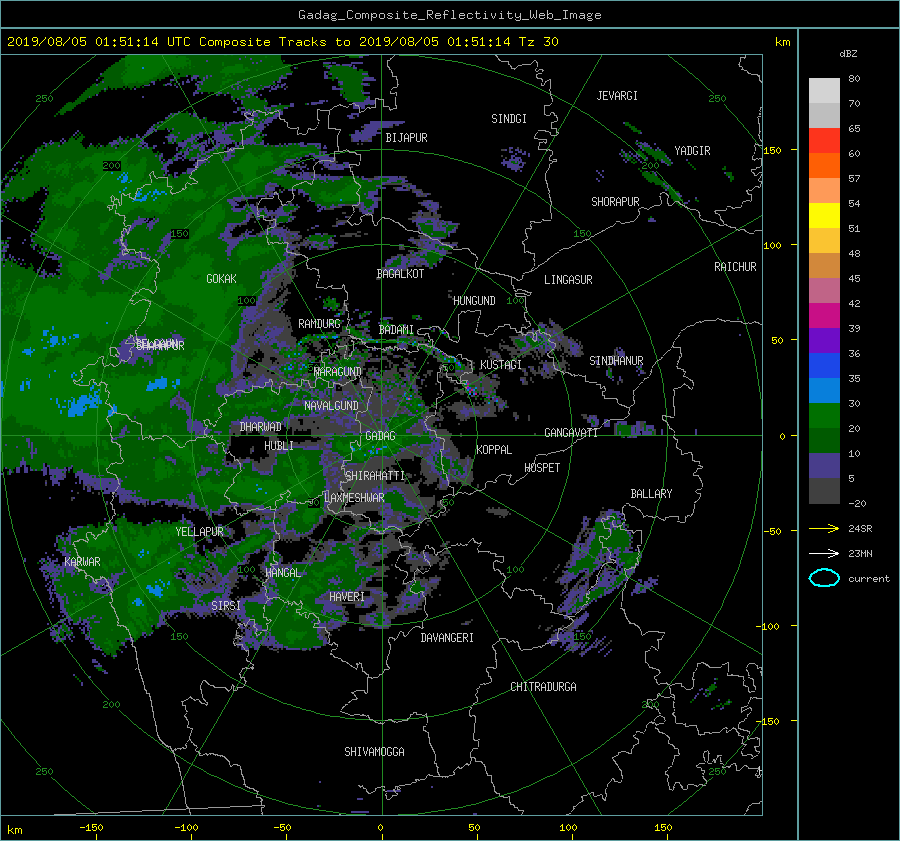Viewport: 900px width, 841px height.
Task: Click the DHARWAD city label
Action: [261, 427]
